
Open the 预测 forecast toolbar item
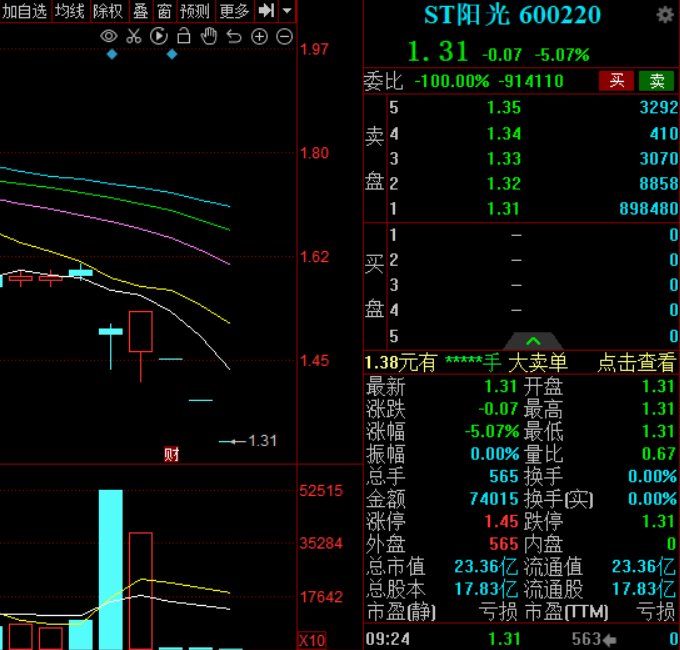[x=195, y=11]
